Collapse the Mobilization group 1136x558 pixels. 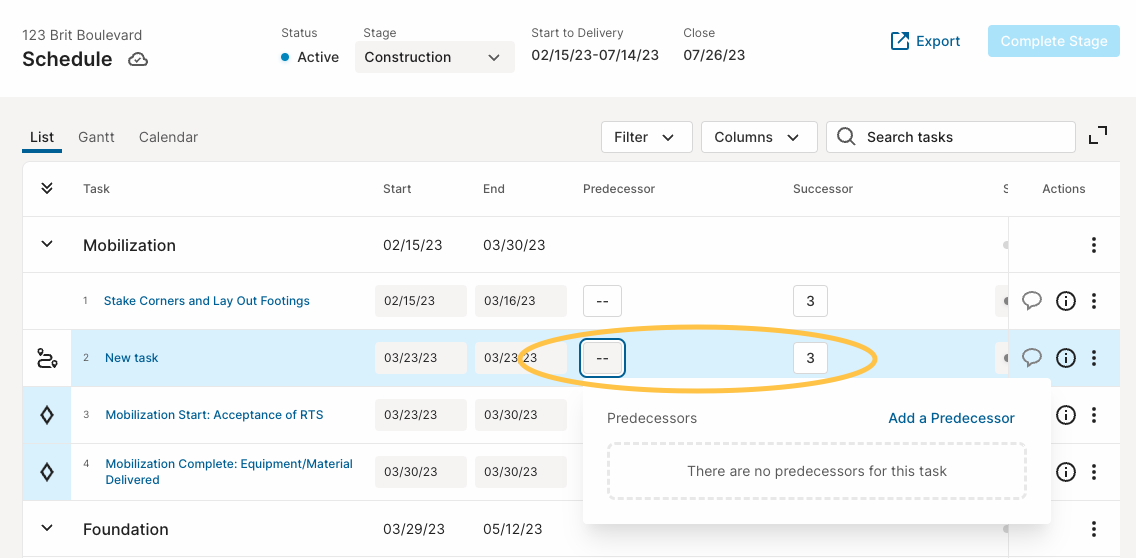point(47,244)
